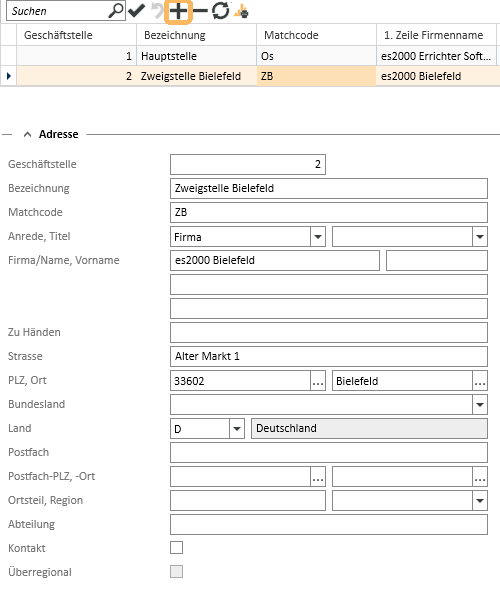Viewport: 500px width, 595px height.
Task: Save changes with the checkmark icon
Action: [x=137, y=11]
